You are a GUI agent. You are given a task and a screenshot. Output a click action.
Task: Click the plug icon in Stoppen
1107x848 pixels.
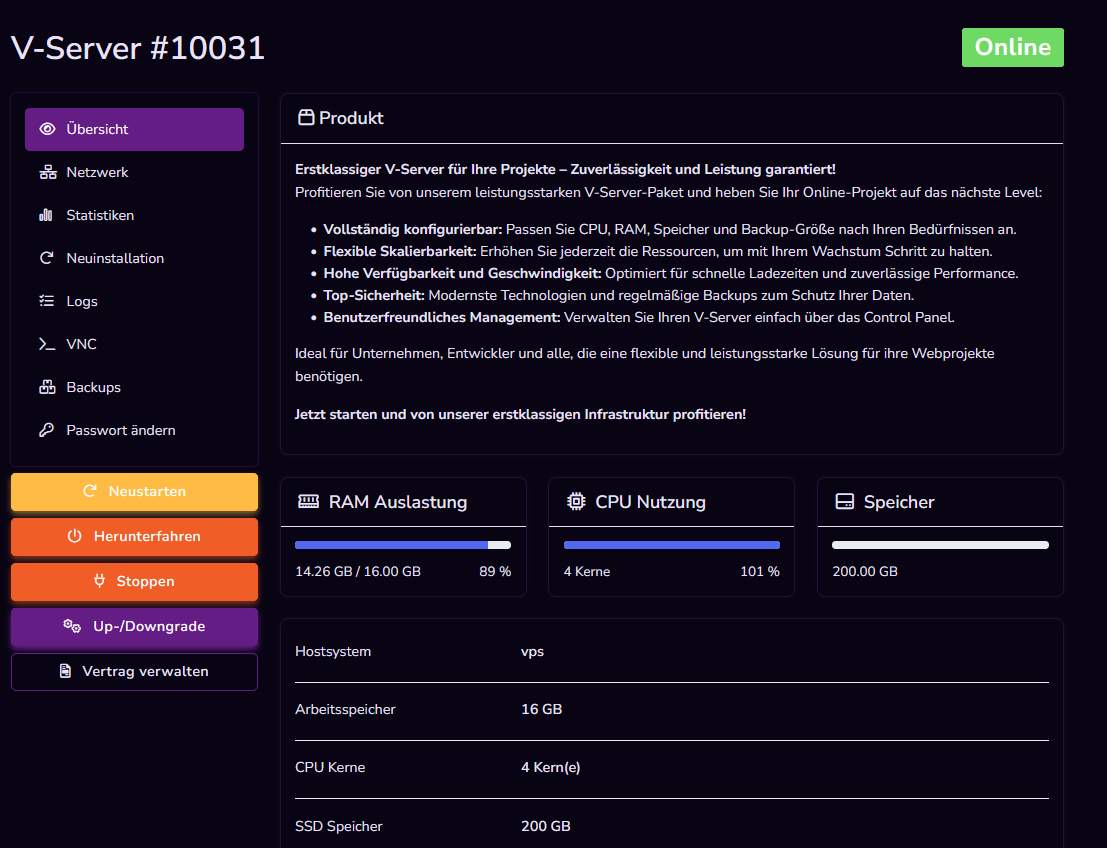[x=99, y=581]
